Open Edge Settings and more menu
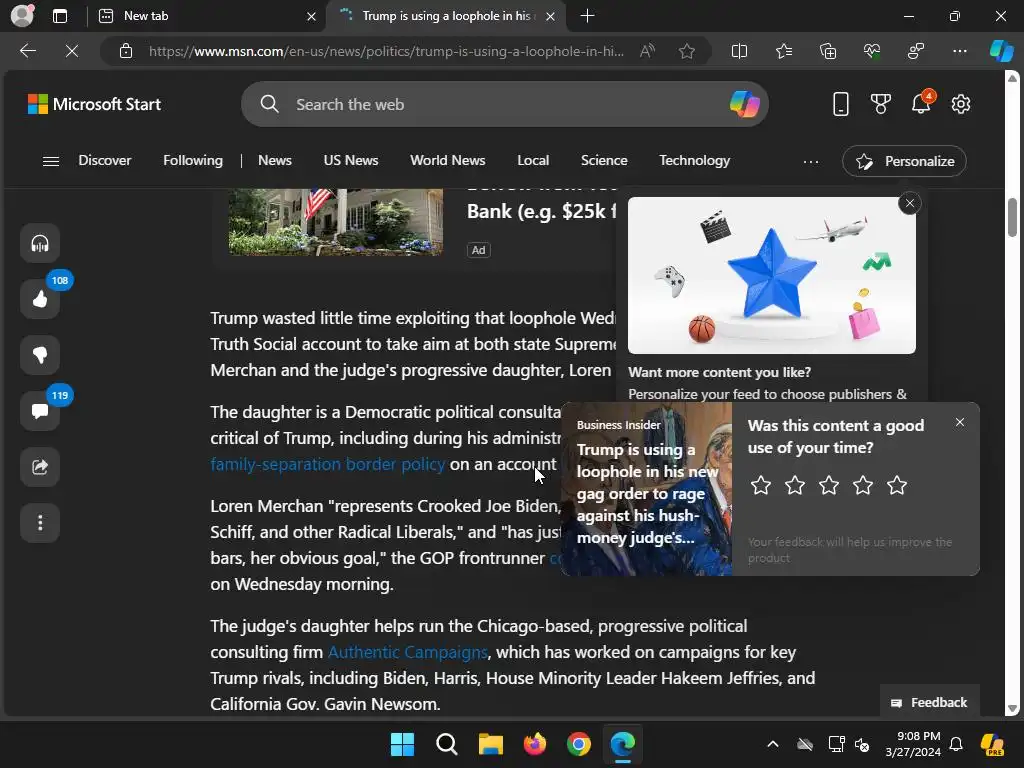The width and height of the screenshot is (1024, 768). [959, 51]
